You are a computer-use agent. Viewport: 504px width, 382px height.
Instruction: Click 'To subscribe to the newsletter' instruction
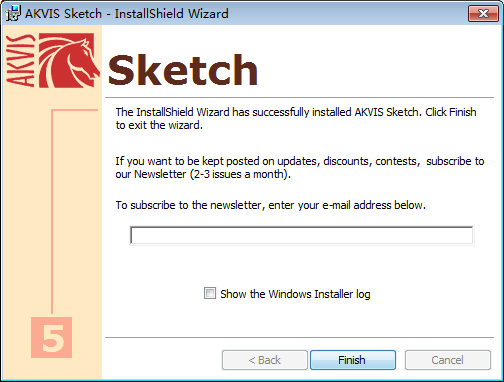point(270,205)
